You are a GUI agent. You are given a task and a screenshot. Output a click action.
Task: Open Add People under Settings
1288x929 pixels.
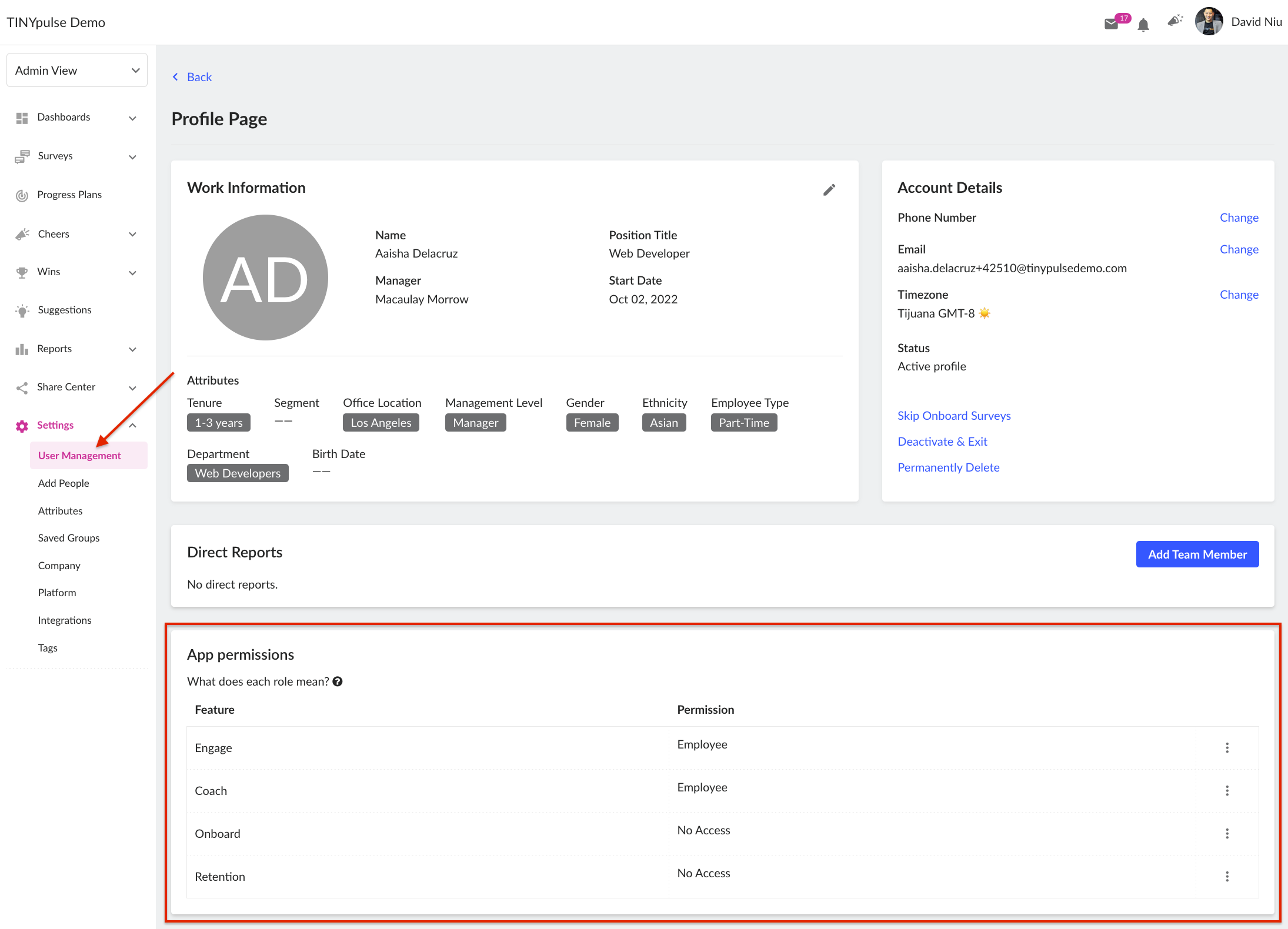pos(64,483)
